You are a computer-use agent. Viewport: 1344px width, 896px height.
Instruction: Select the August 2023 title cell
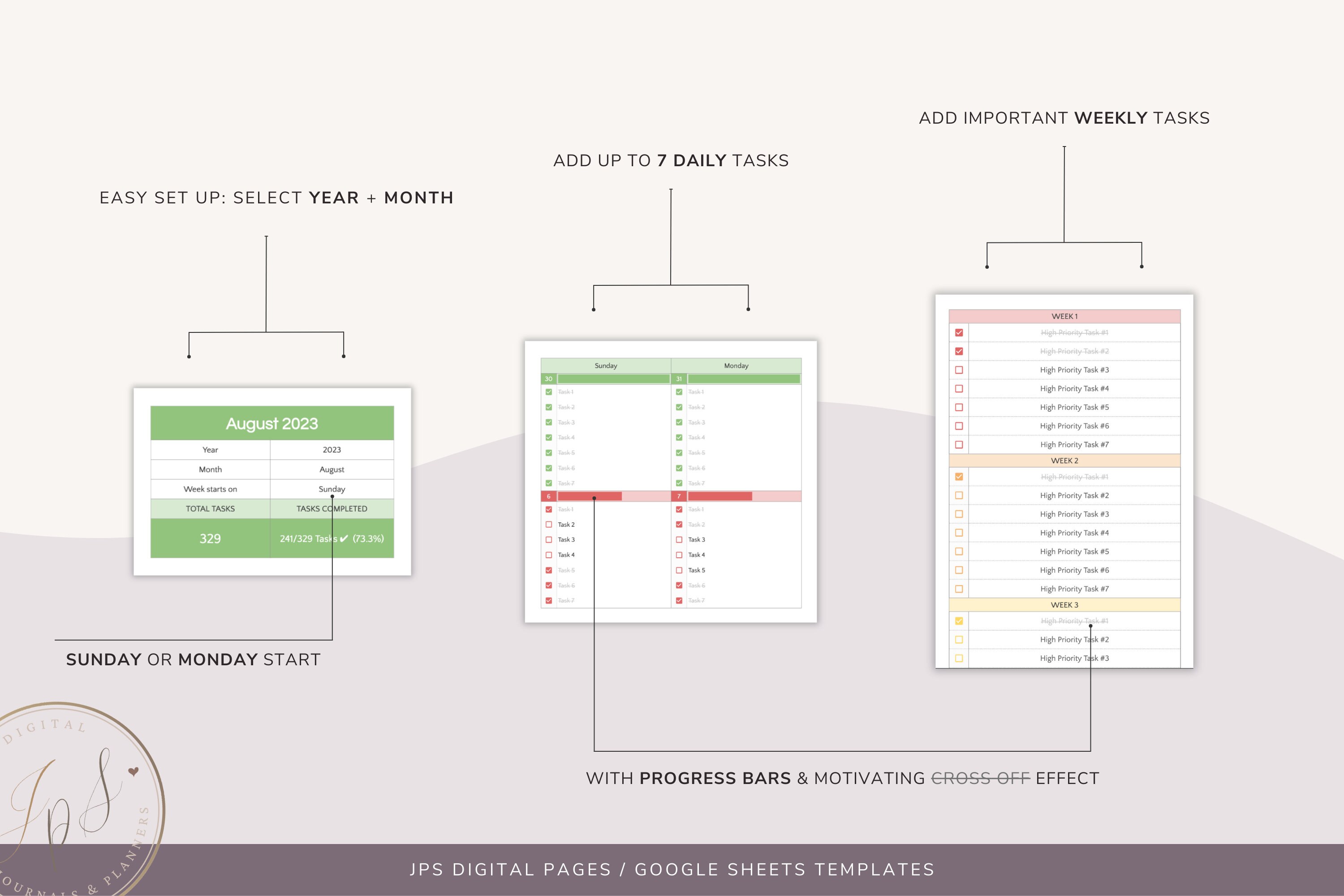tap(272, 423)
